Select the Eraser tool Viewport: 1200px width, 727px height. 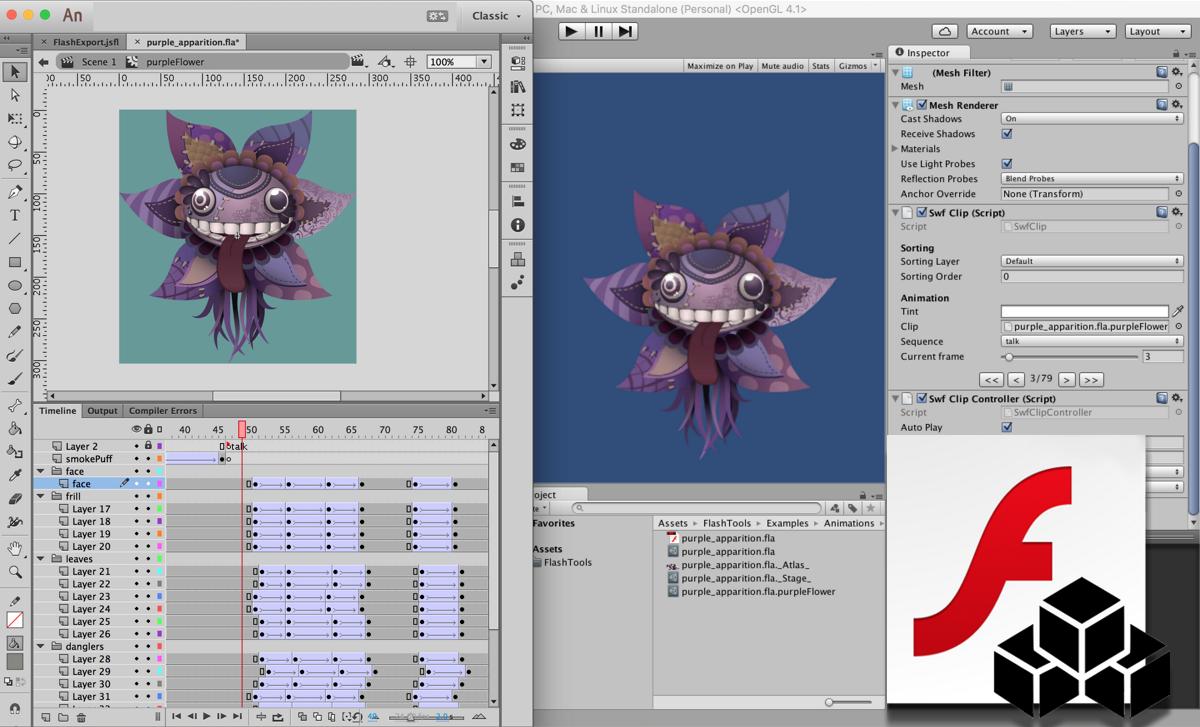[x=15, y=498]
